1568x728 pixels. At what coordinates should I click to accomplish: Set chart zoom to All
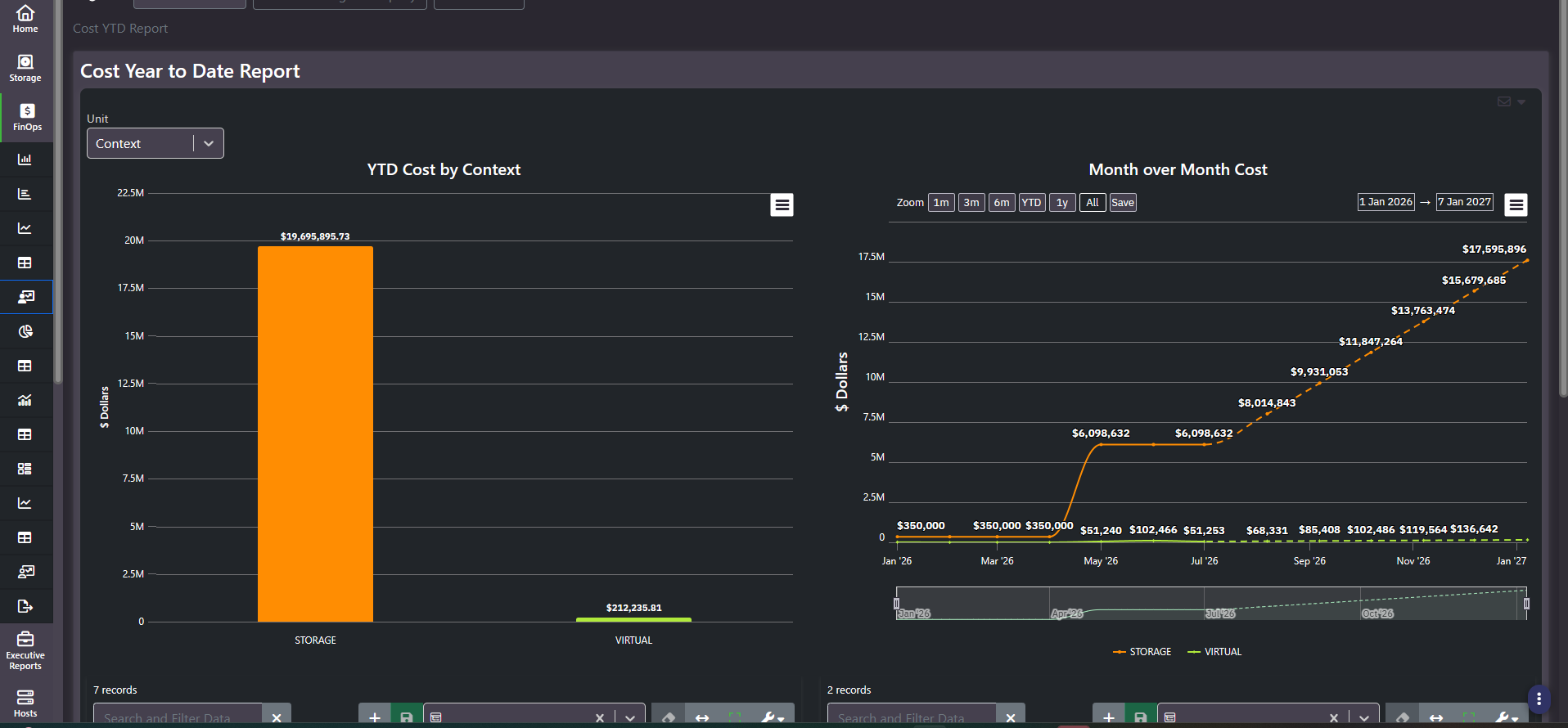point(1093,203)
